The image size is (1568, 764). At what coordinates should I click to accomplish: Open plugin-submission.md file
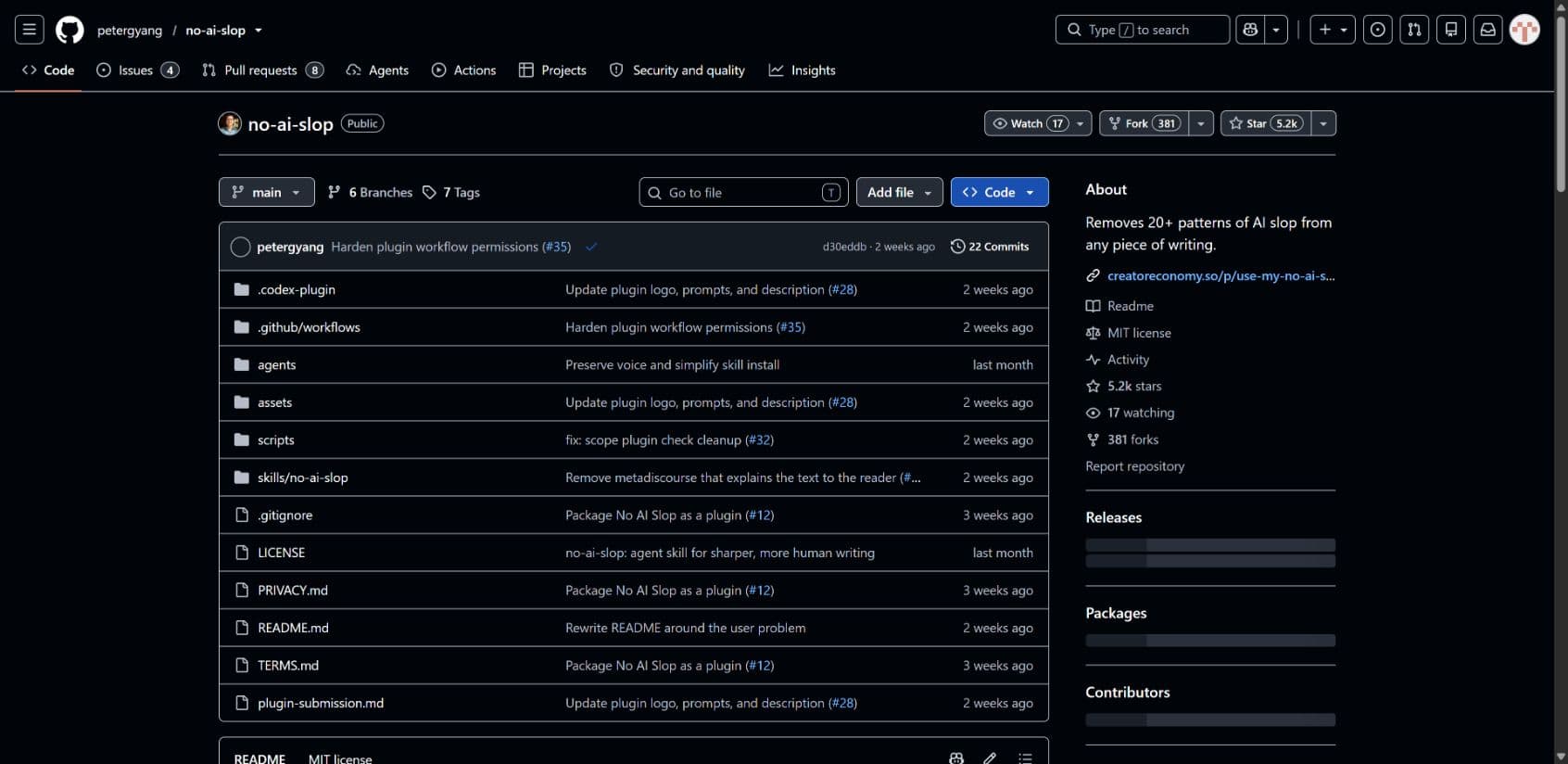[x=321, y=703]
